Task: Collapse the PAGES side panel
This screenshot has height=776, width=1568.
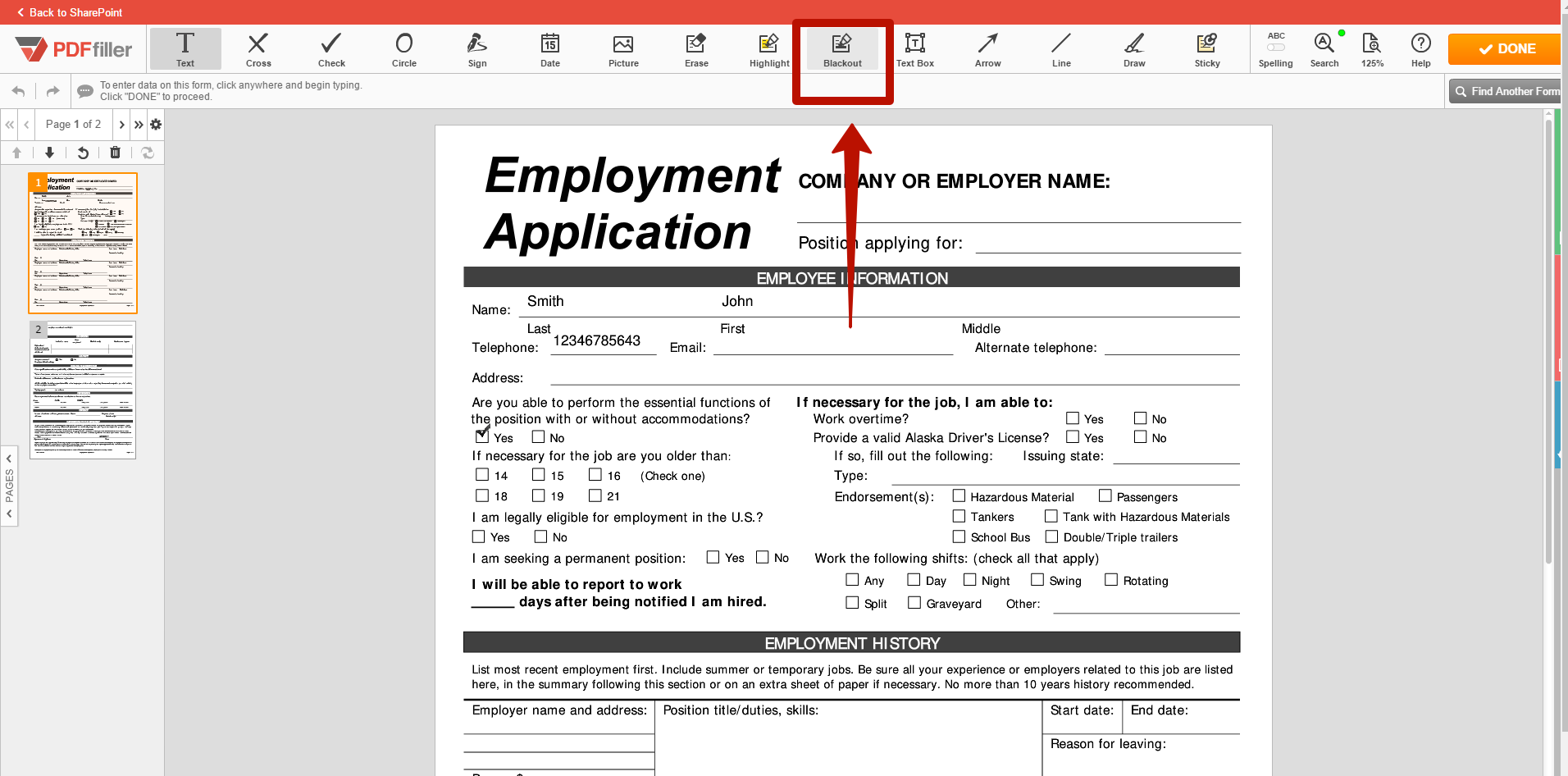Action: pos(9,486)
